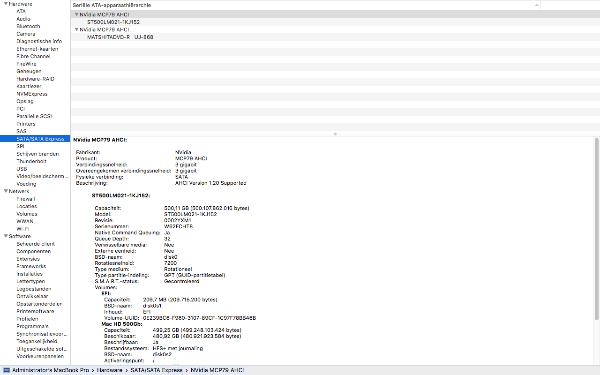
Task: Select Thunderbolt in the sidebar
Action: pyautogui.click(x=31, y=161)
